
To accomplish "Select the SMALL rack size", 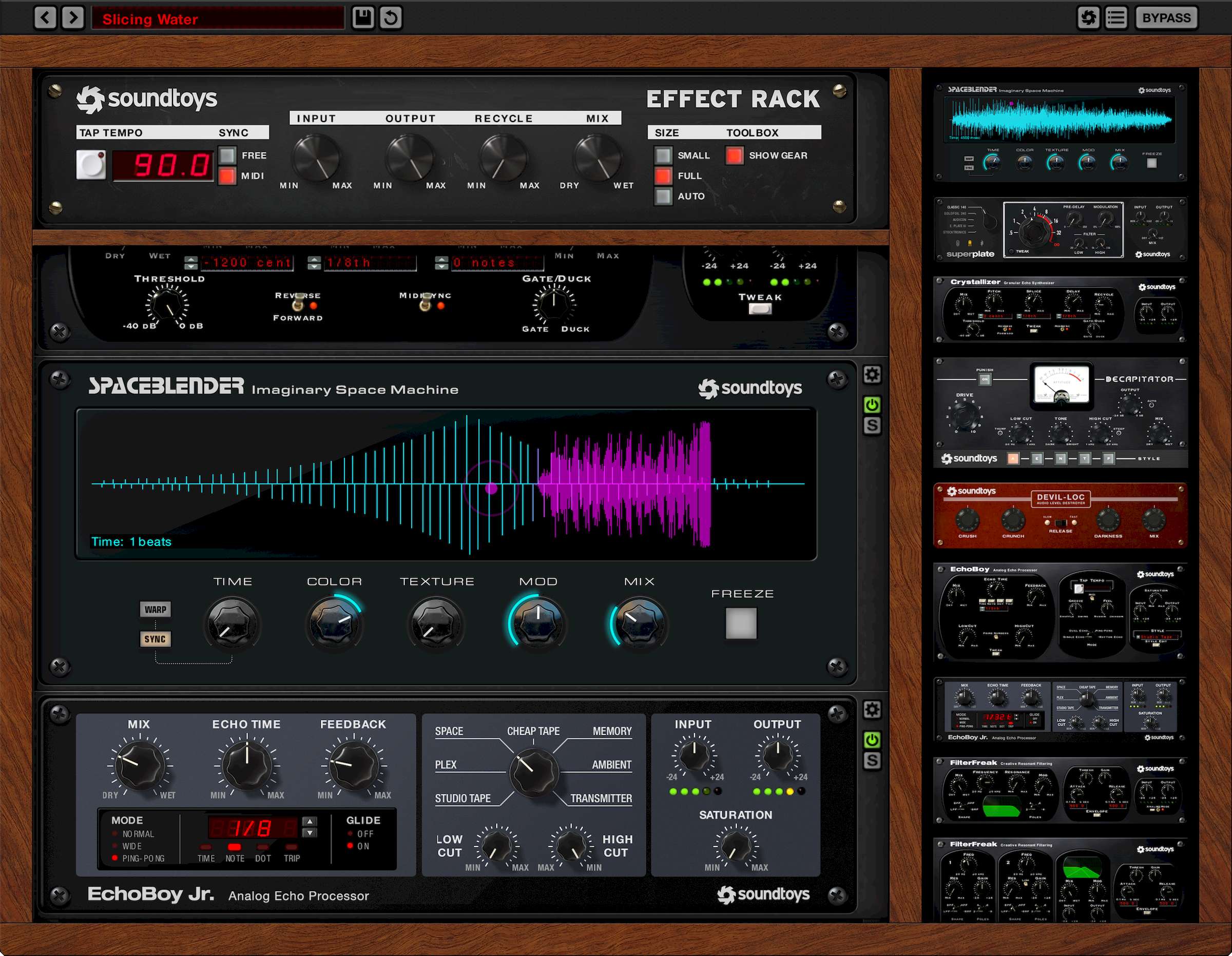I will coord(663,155).
